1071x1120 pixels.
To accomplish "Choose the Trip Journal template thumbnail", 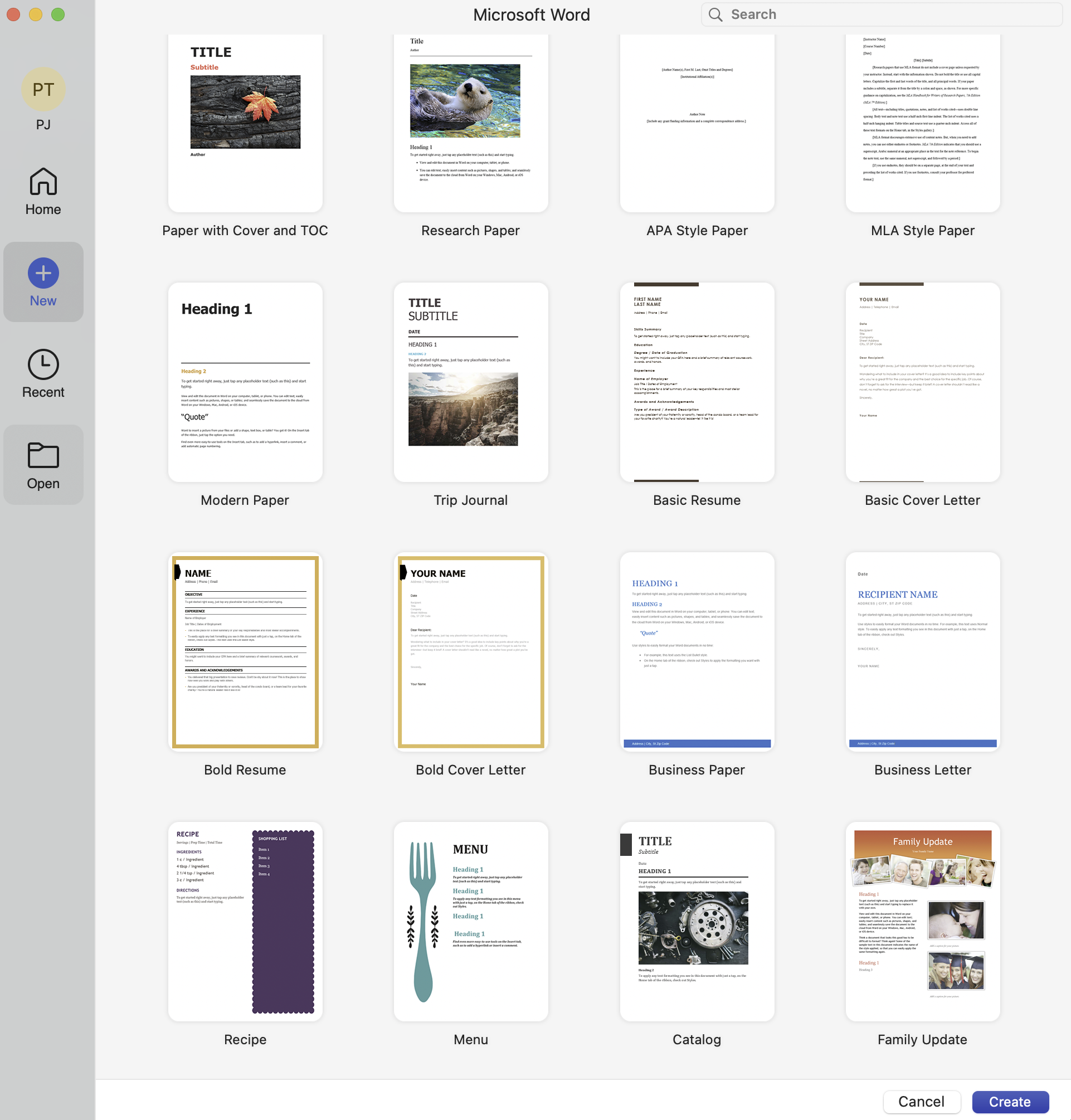I will click(470, 382).
